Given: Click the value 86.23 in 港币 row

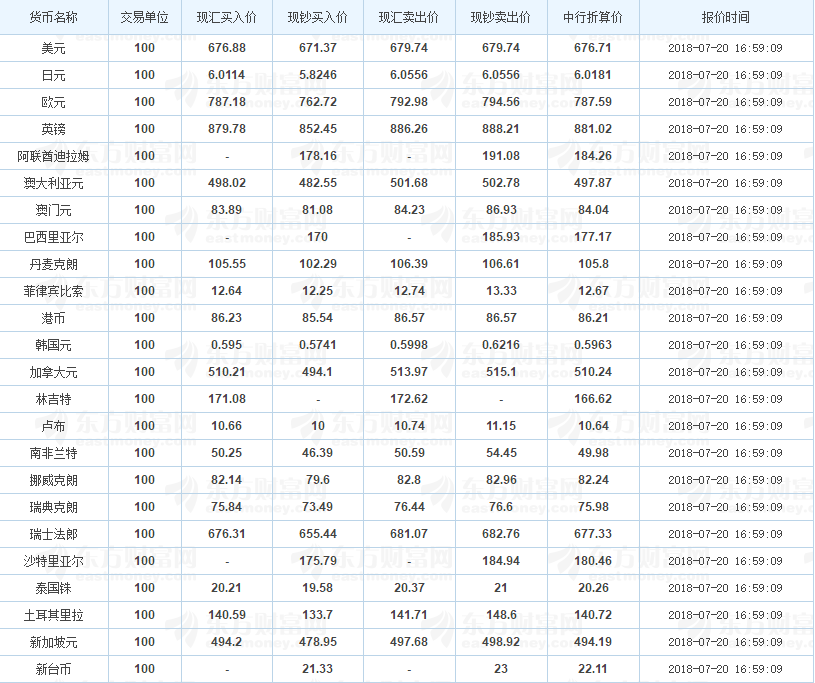Looking at the screenshot, I should [227, 318].
